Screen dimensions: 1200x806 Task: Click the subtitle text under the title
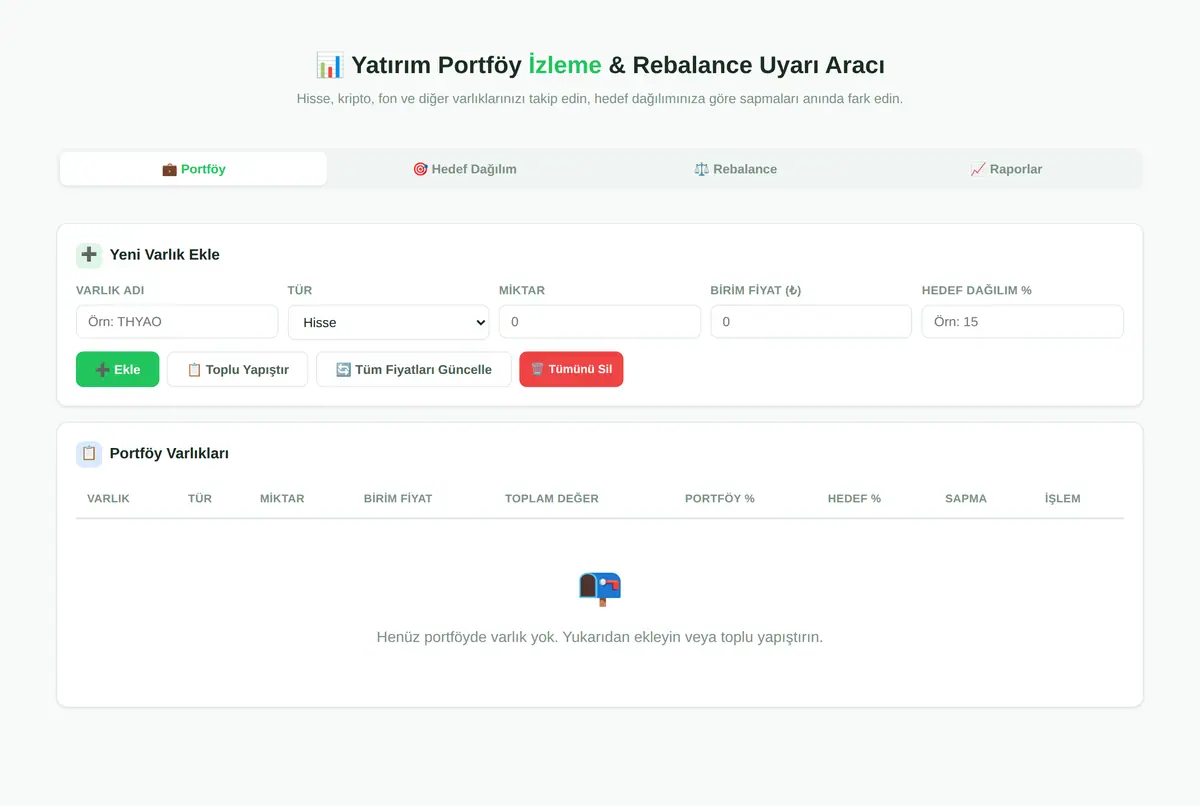[x=600, y=99]
